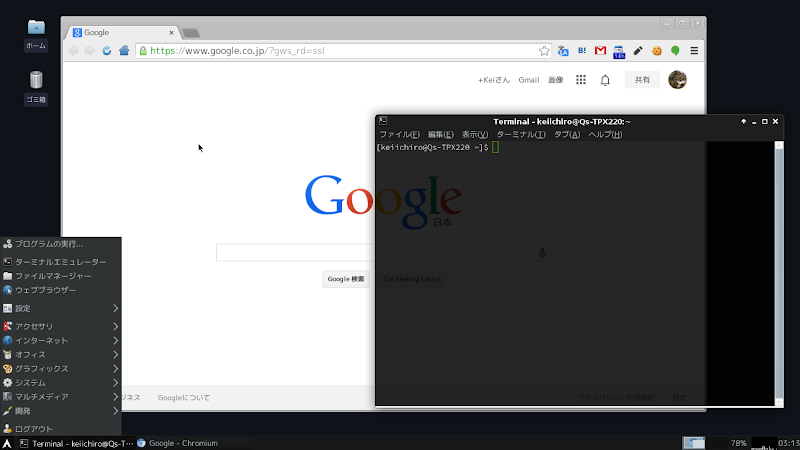Click the up-arrow shade button on Terminal titlebar
This screenshot has width=800, height=450.
pos(743,121)
